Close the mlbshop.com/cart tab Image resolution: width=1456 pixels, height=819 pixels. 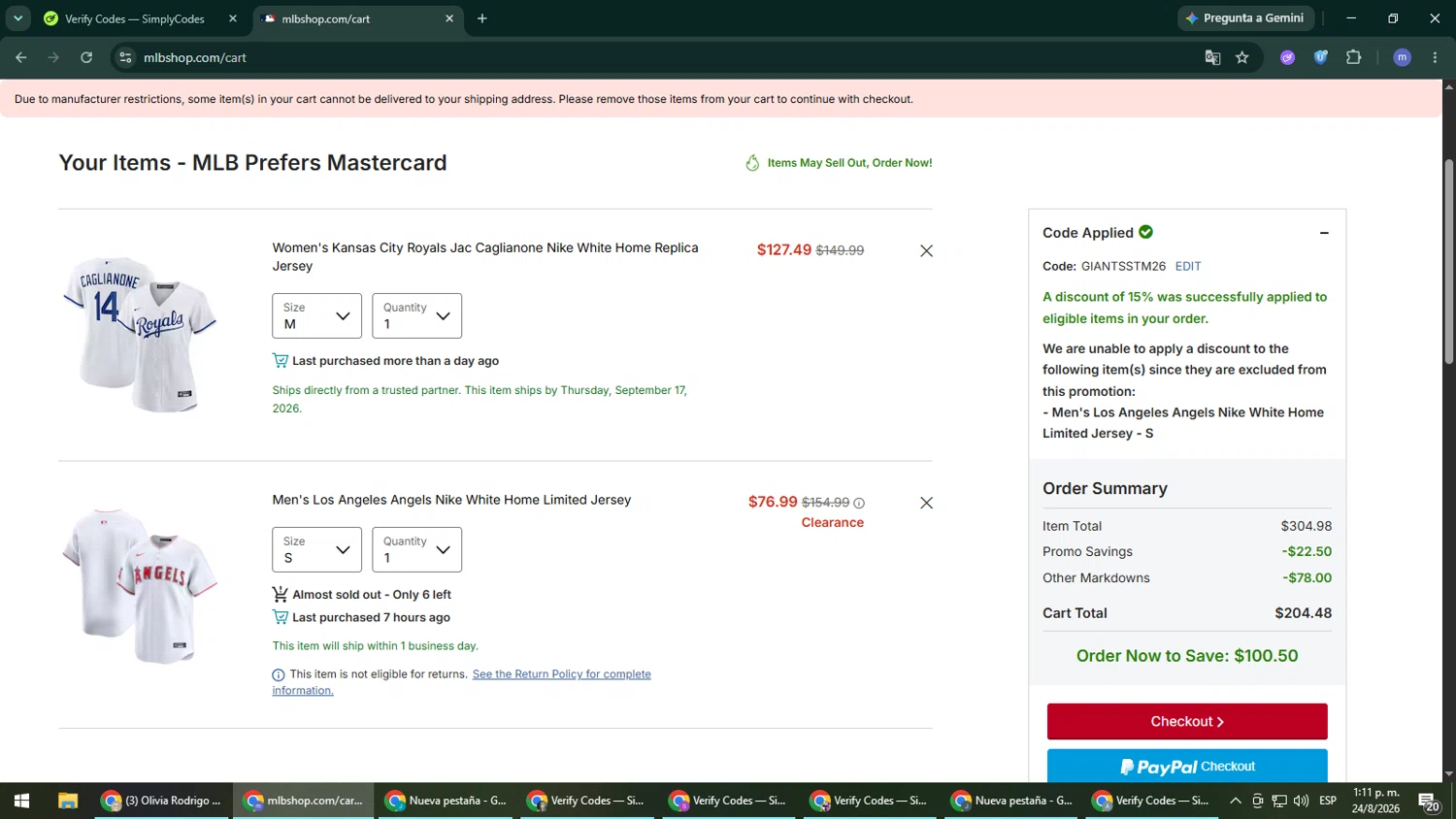(449, 18)
